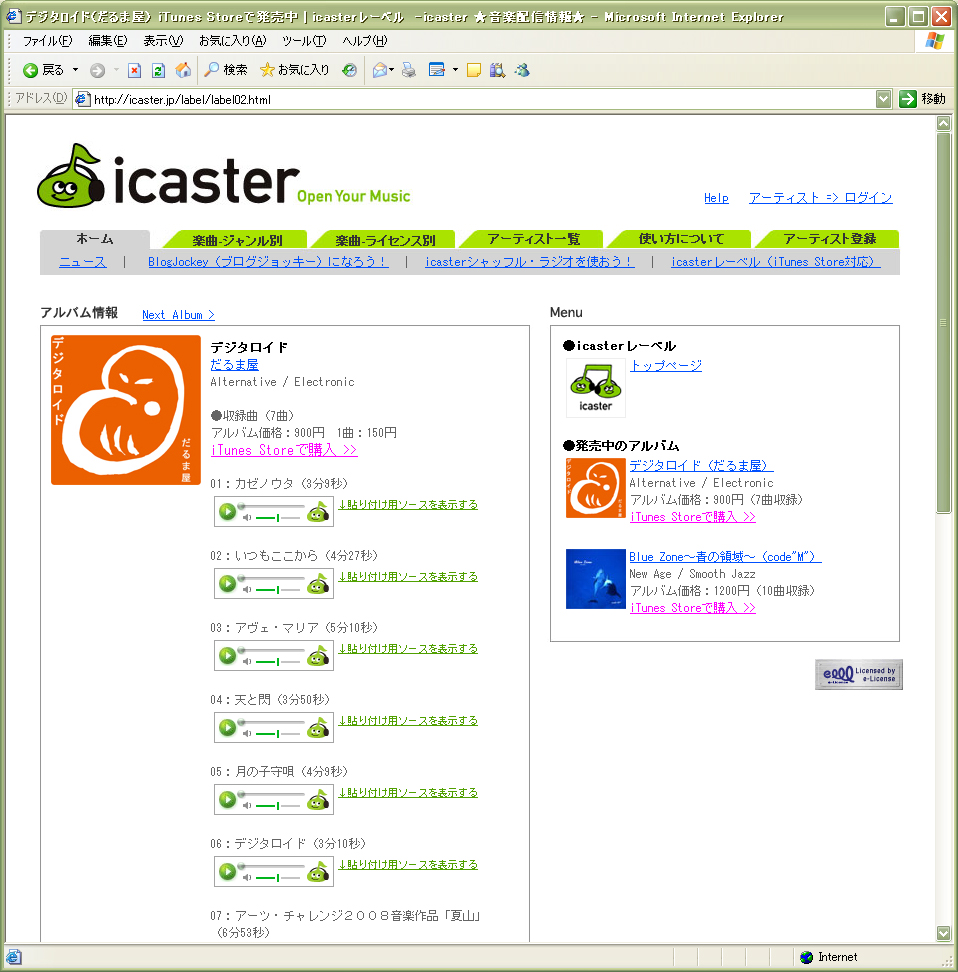Play track 01 カゼノウタ
This screenshot has height=972, width=958.
[x=228, y=511]
